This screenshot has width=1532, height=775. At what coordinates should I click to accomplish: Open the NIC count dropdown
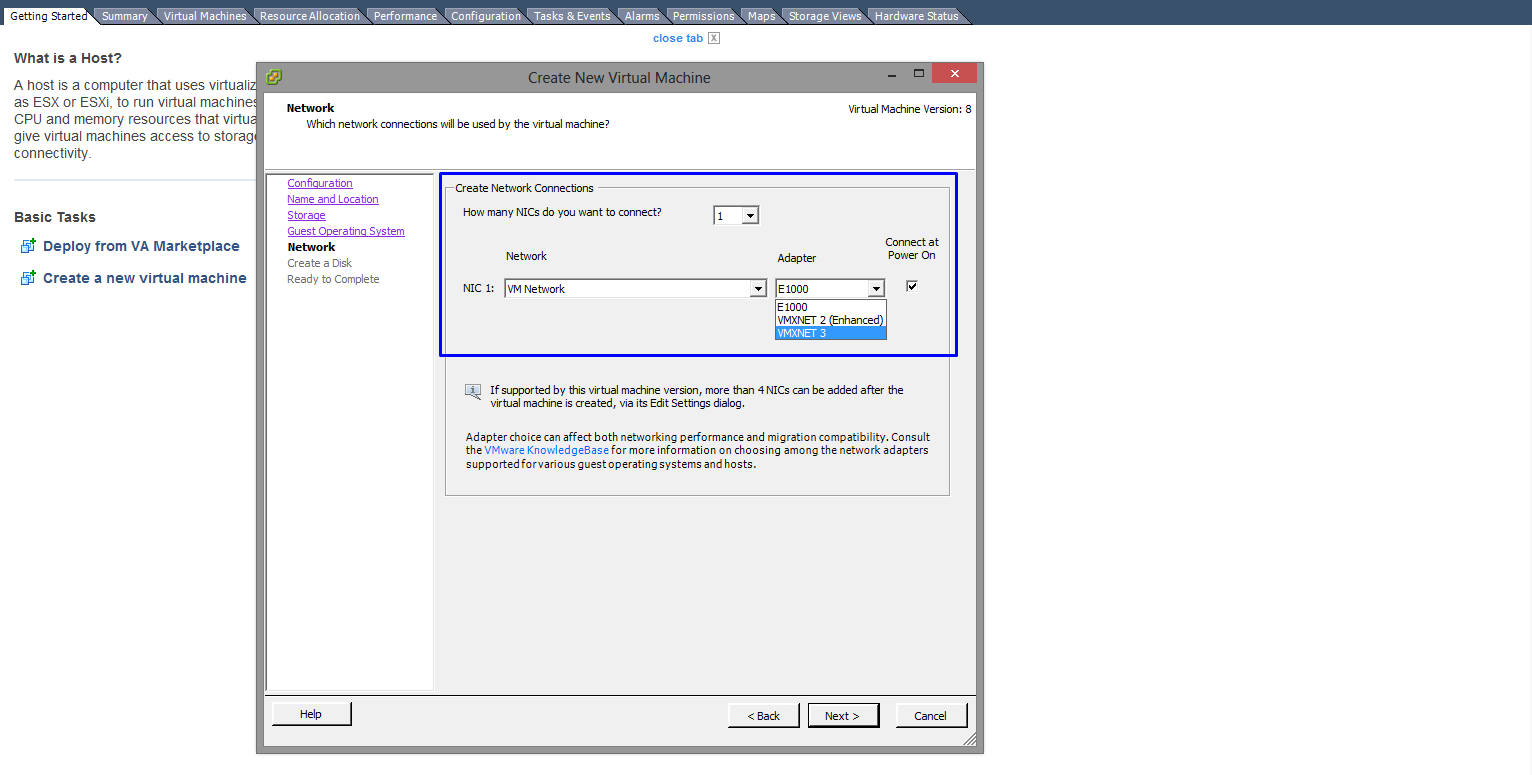click(x=750, y=215)
